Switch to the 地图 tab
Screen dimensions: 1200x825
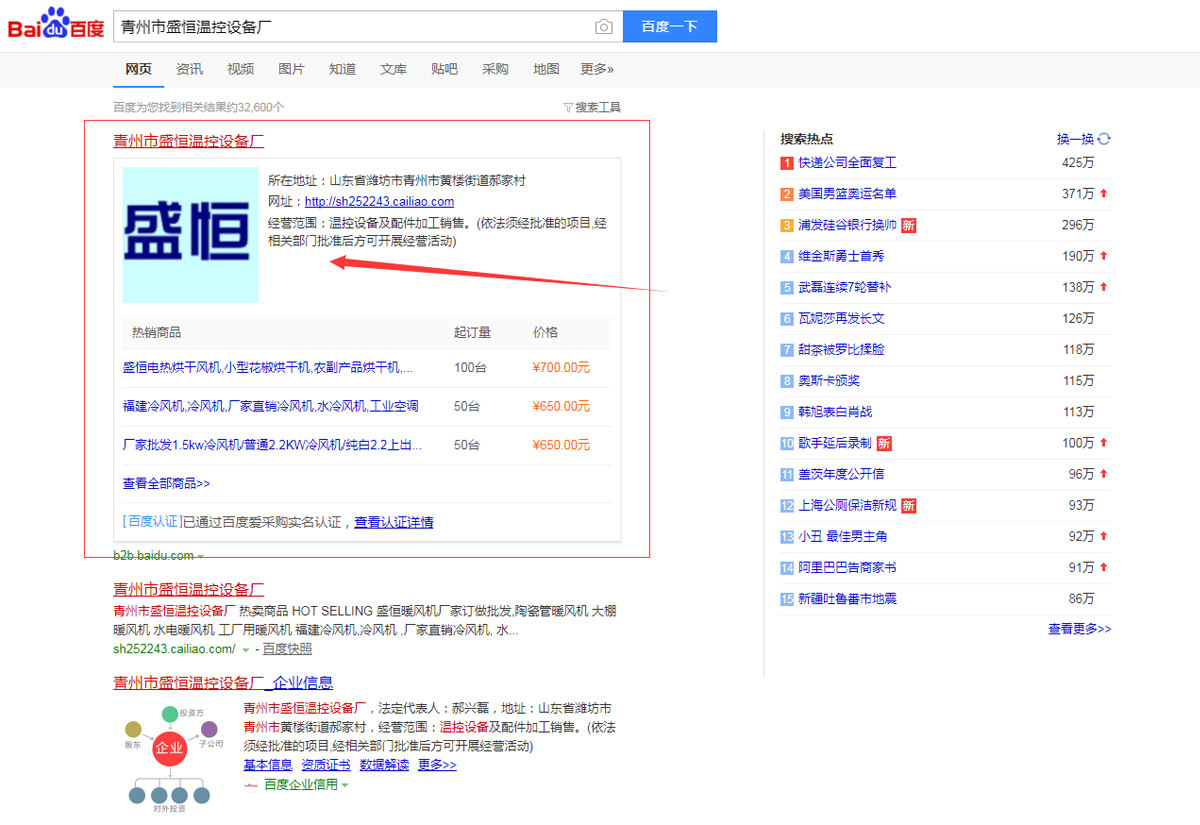click(x=546, y=69)
